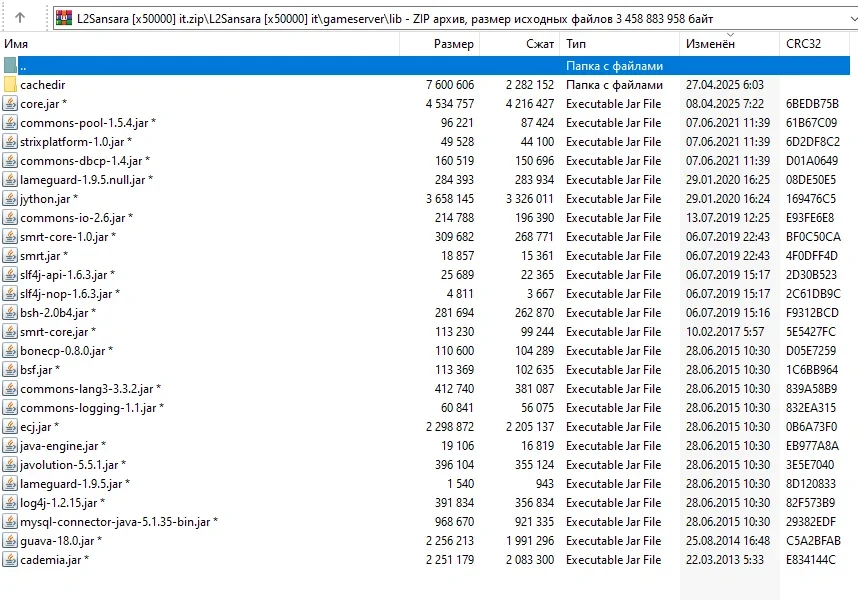Select the strixplatform-1.0.jar entry

(x=70, y=142)
